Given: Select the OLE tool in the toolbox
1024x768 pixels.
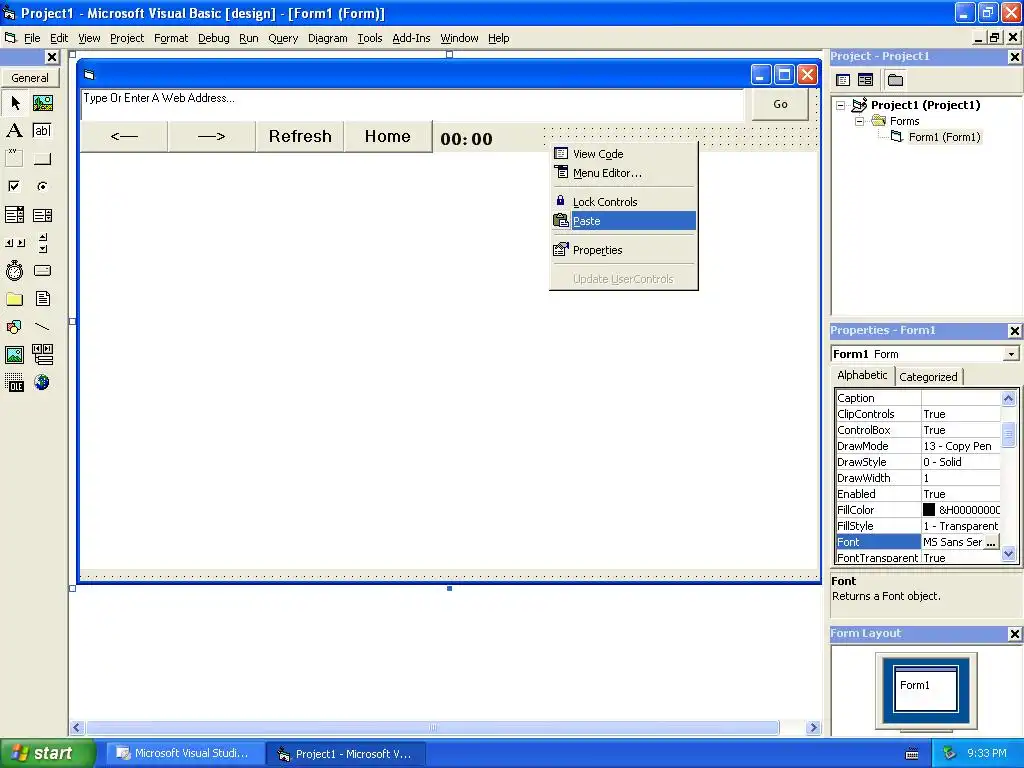Looking at the screenshot, I should click(x=14, y=383).
